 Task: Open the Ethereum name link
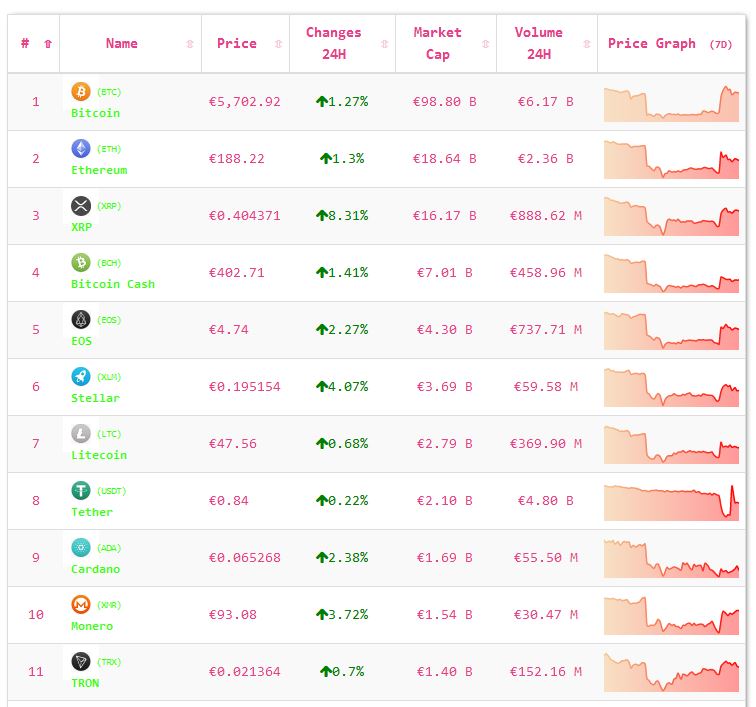(x=99, y=170)
